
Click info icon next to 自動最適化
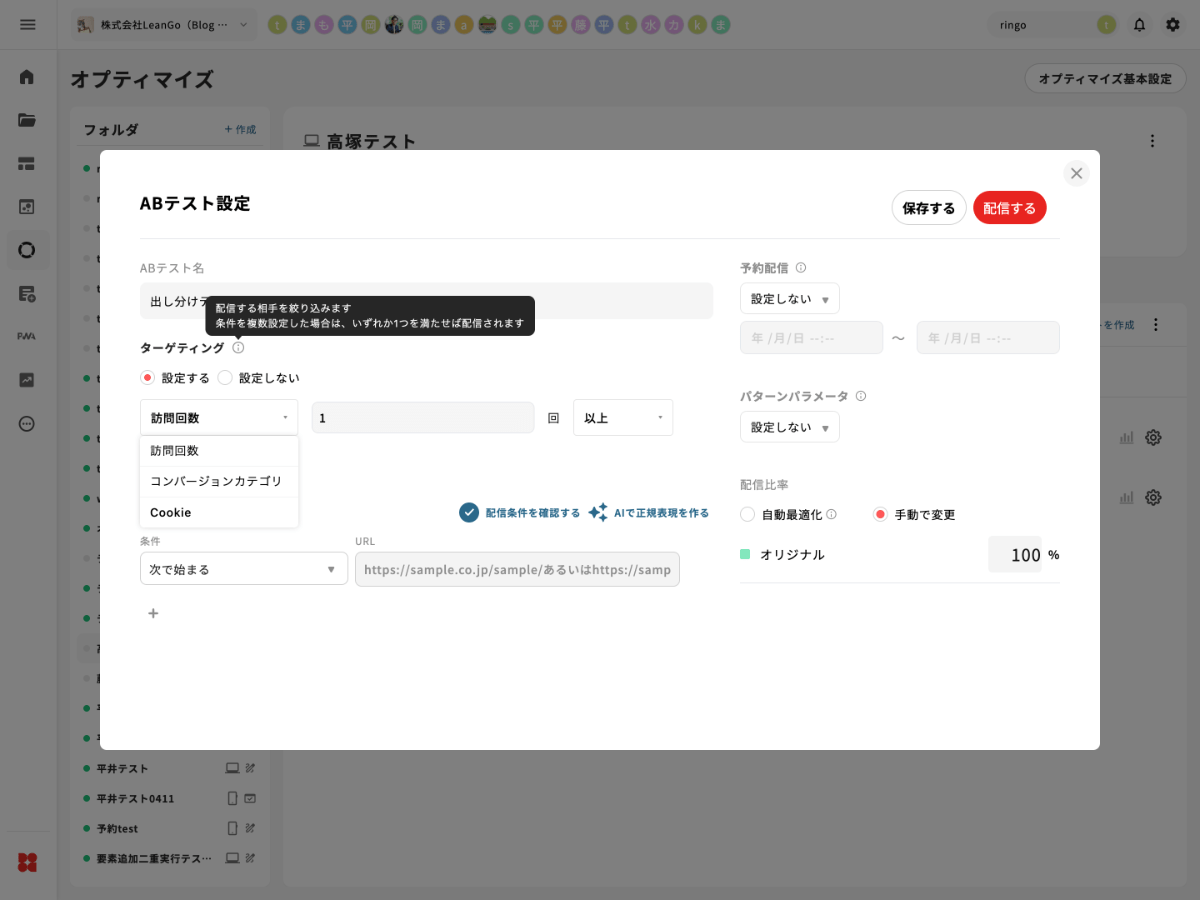831,514
